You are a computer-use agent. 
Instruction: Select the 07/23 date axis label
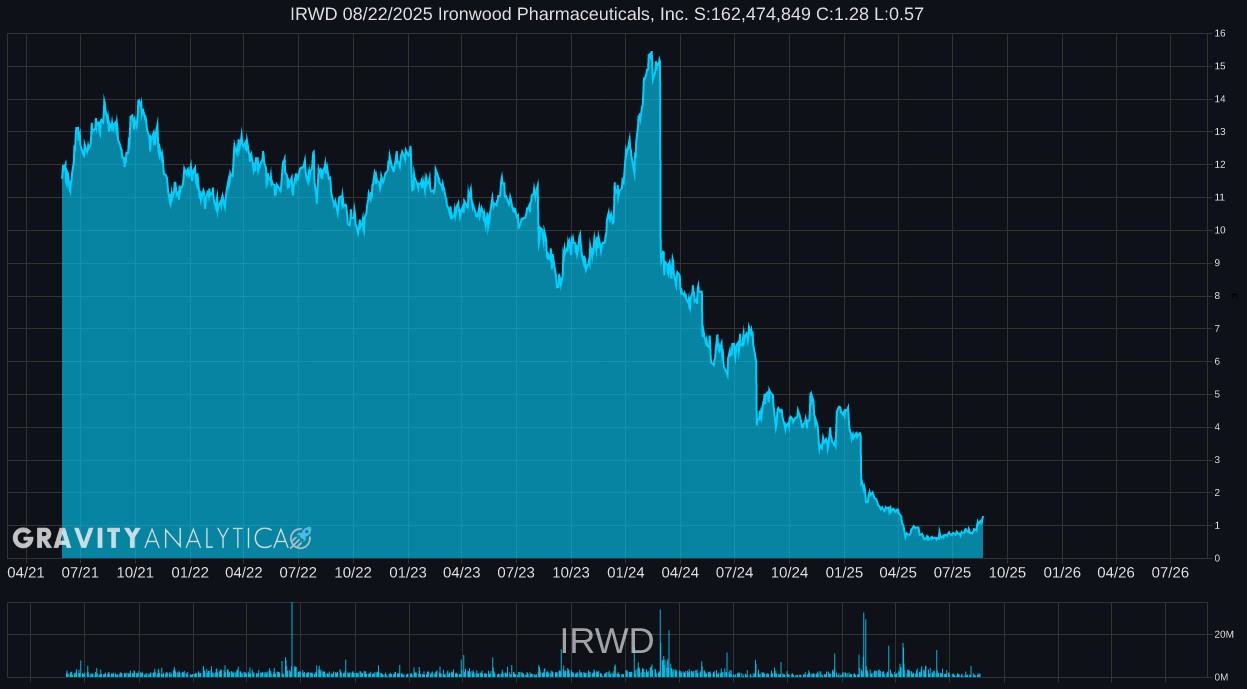[x=516, y=572]
